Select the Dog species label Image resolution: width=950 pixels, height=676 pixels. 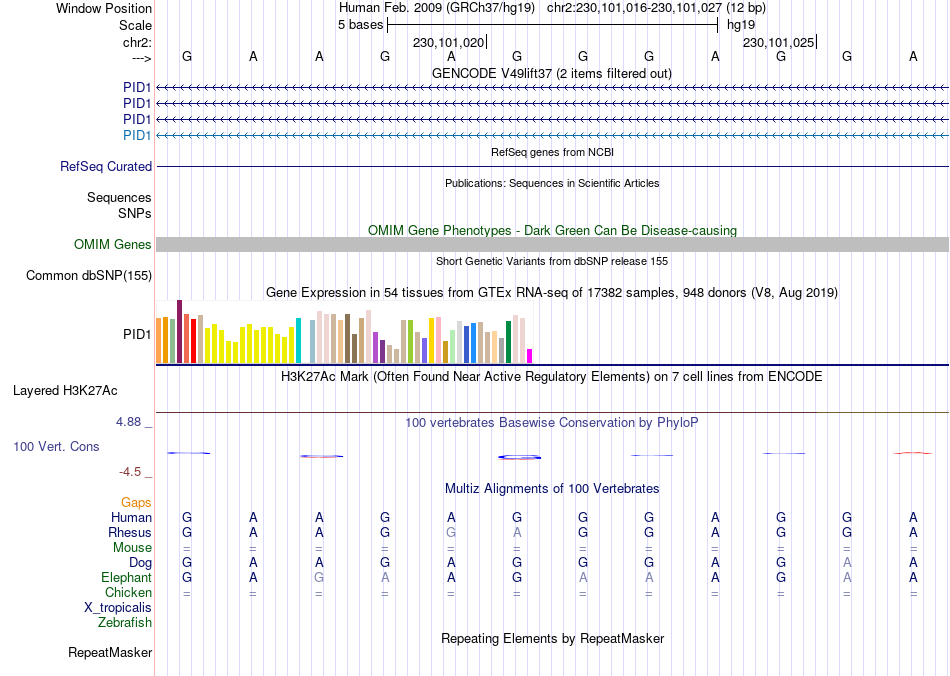tap(140, 563)
